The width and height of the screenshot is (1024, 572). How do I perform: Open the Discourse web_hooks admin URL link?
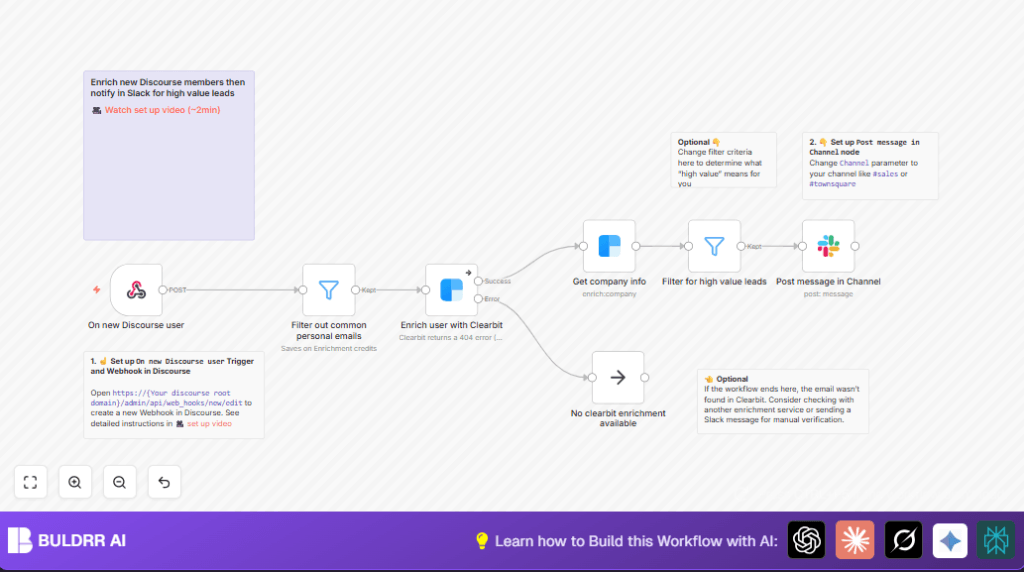pos(166,398)
